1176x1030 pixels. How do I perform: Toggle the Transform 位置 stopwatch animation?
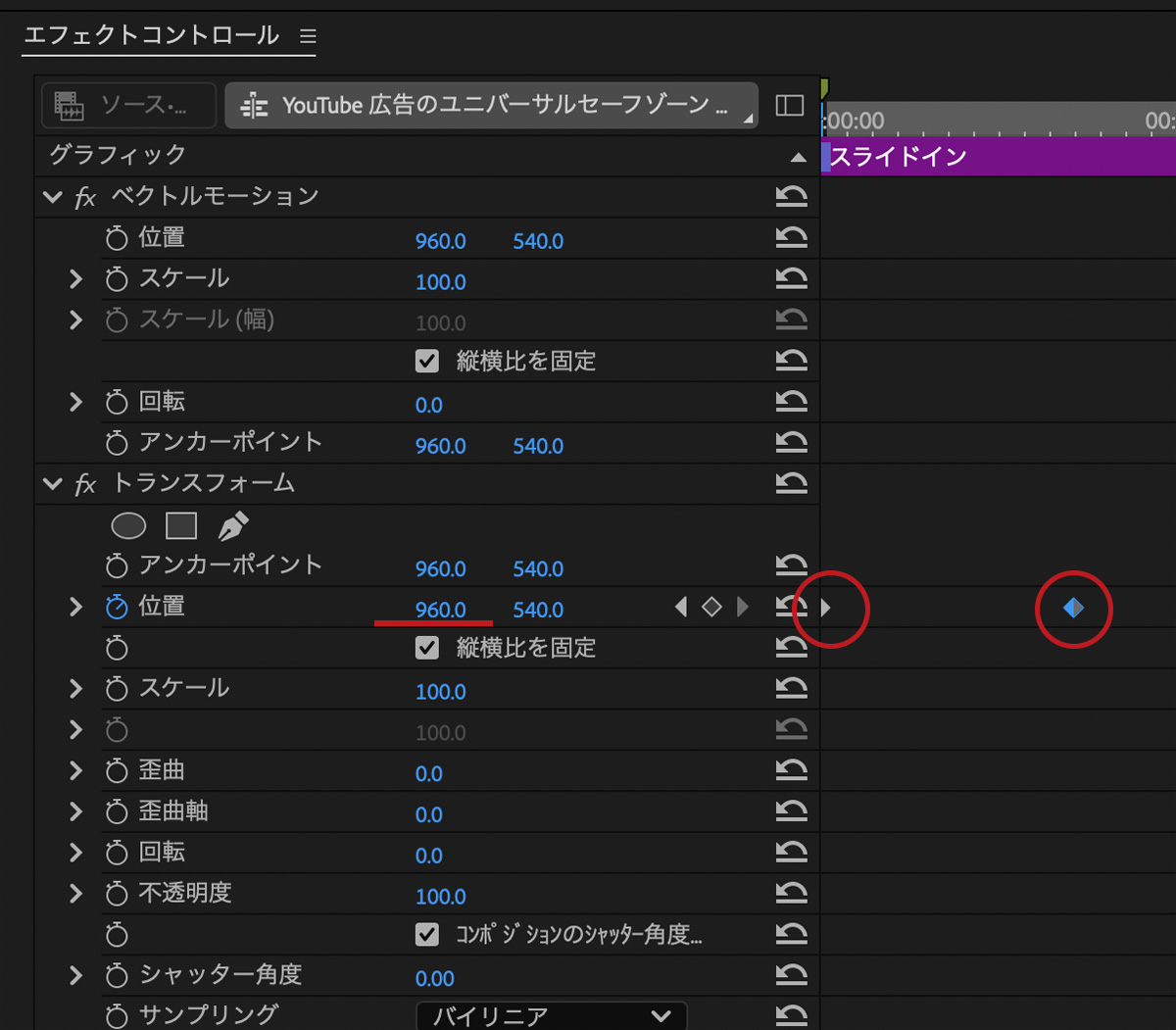tap(117, 608)
